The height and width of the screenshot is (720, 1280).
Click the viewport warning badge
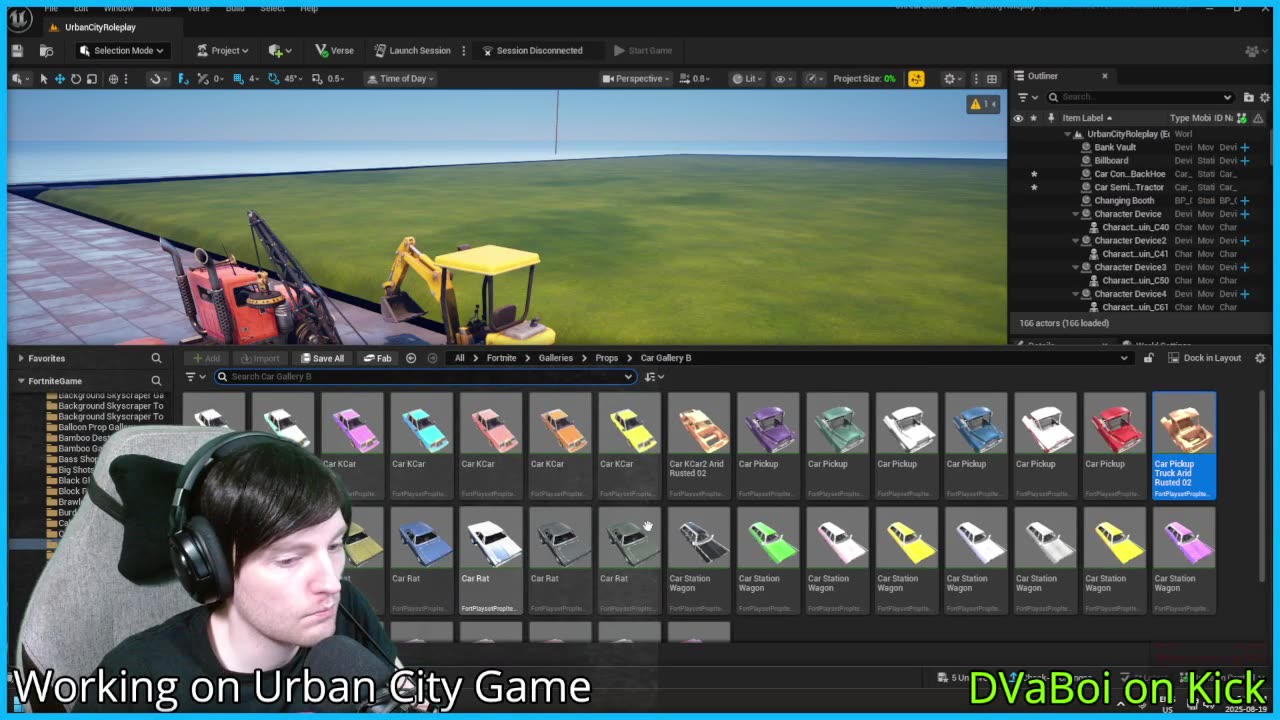pos(982,104)
